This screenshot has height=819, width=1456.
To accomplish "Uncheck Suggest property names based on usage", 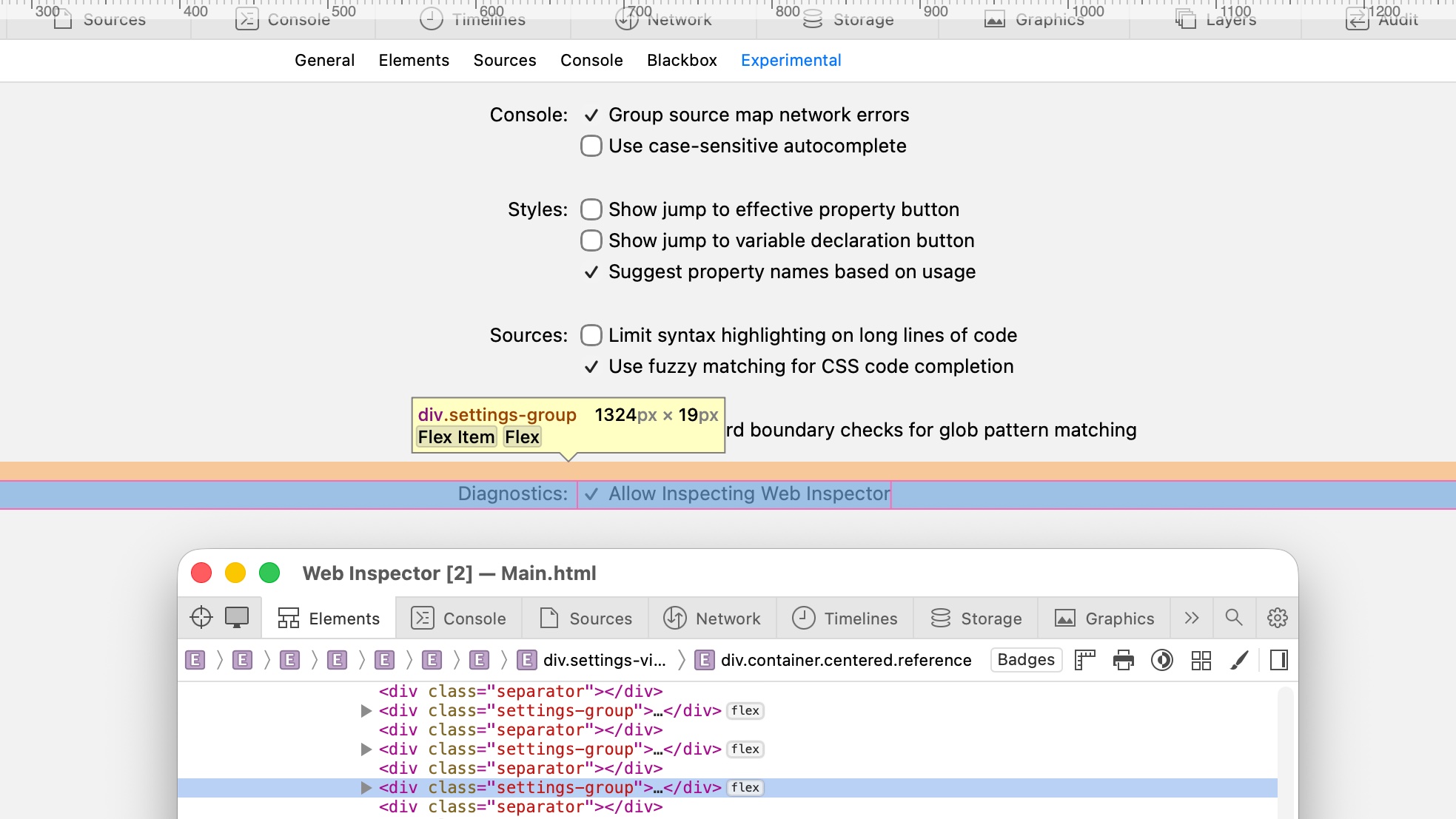I will click(x=591, y=272).
